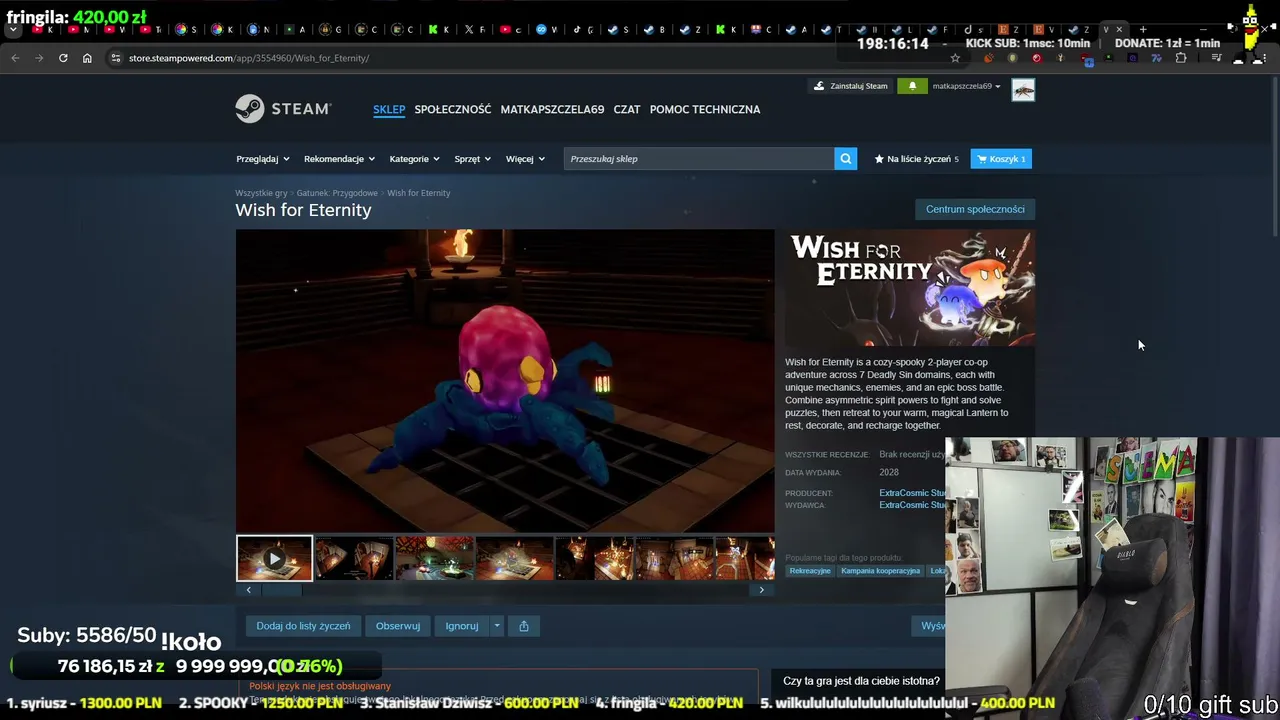Open the media controls toolbar icon
Screen dimensions: 1280x720
click(x=1216, y=58)
